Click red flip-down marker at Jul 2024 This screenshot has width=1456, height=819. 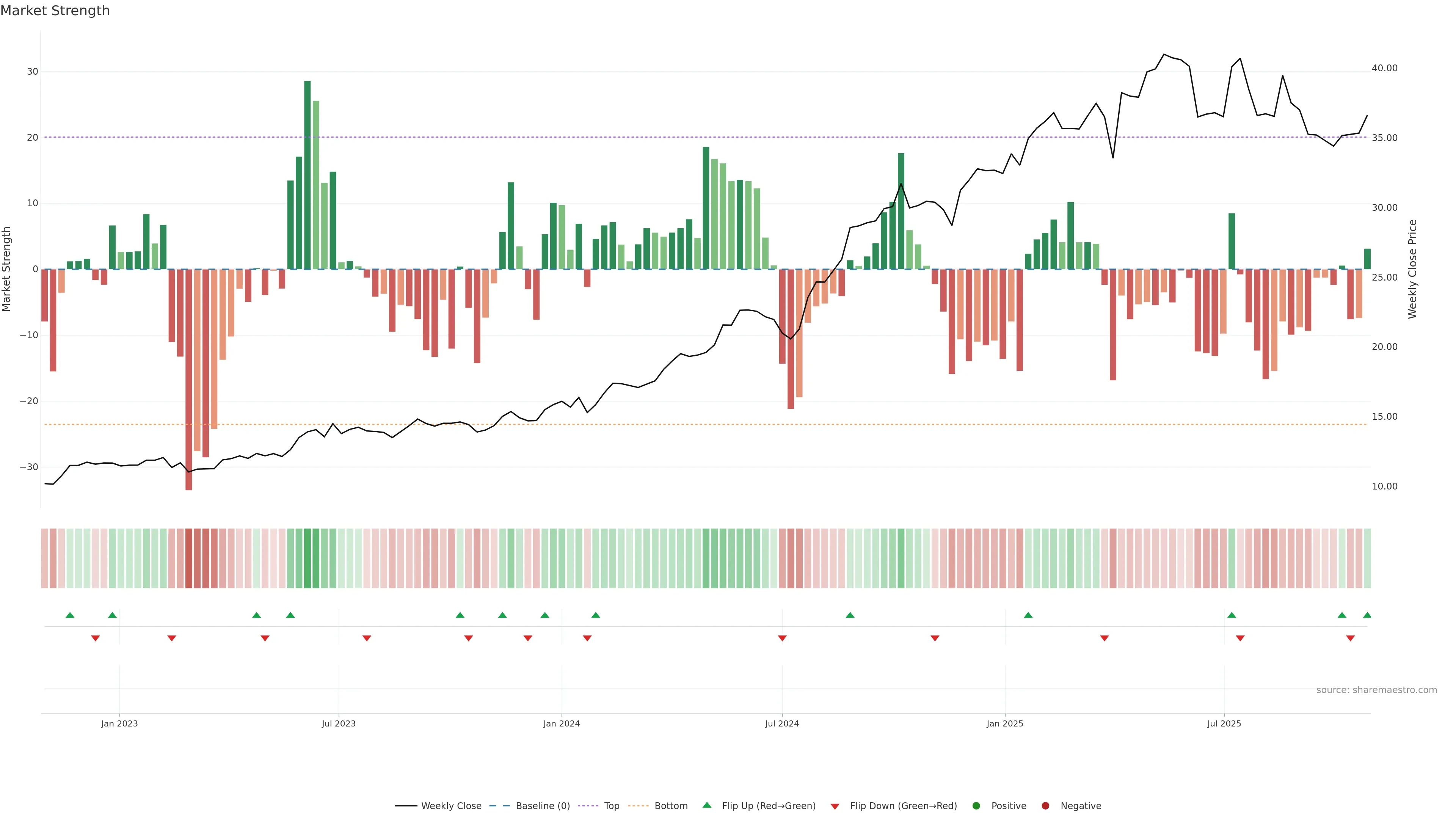782,638
